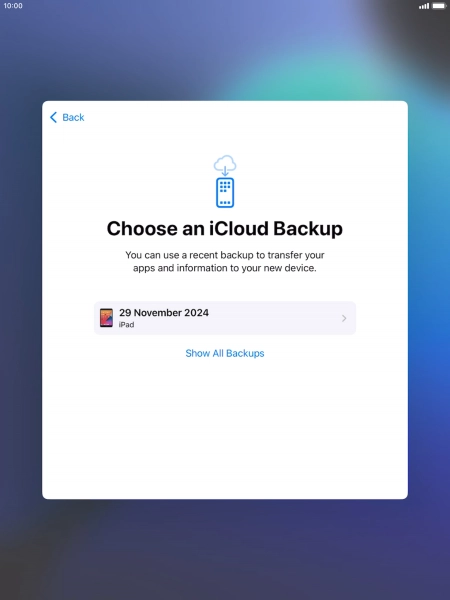
Task: Click the iPad device label under the date
Action: coord(126,324)
